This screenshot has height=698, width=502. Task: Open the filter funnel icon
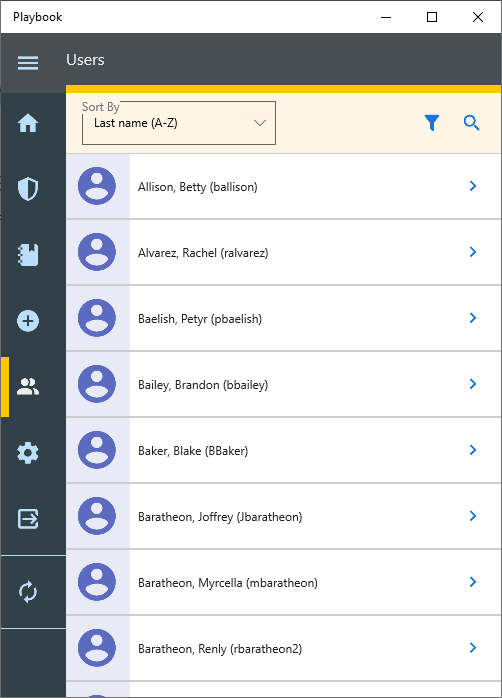click(x=432, y=123)
